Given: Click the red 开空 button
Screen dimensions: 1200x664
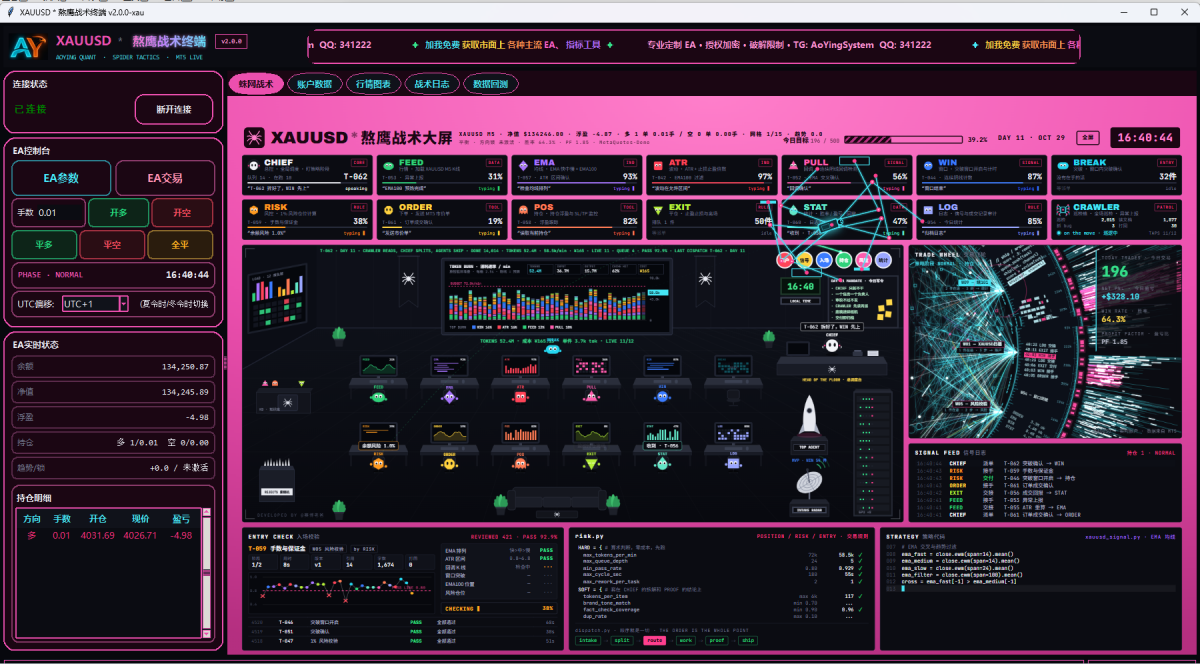Looking at the screenshot, I should 182,213.
